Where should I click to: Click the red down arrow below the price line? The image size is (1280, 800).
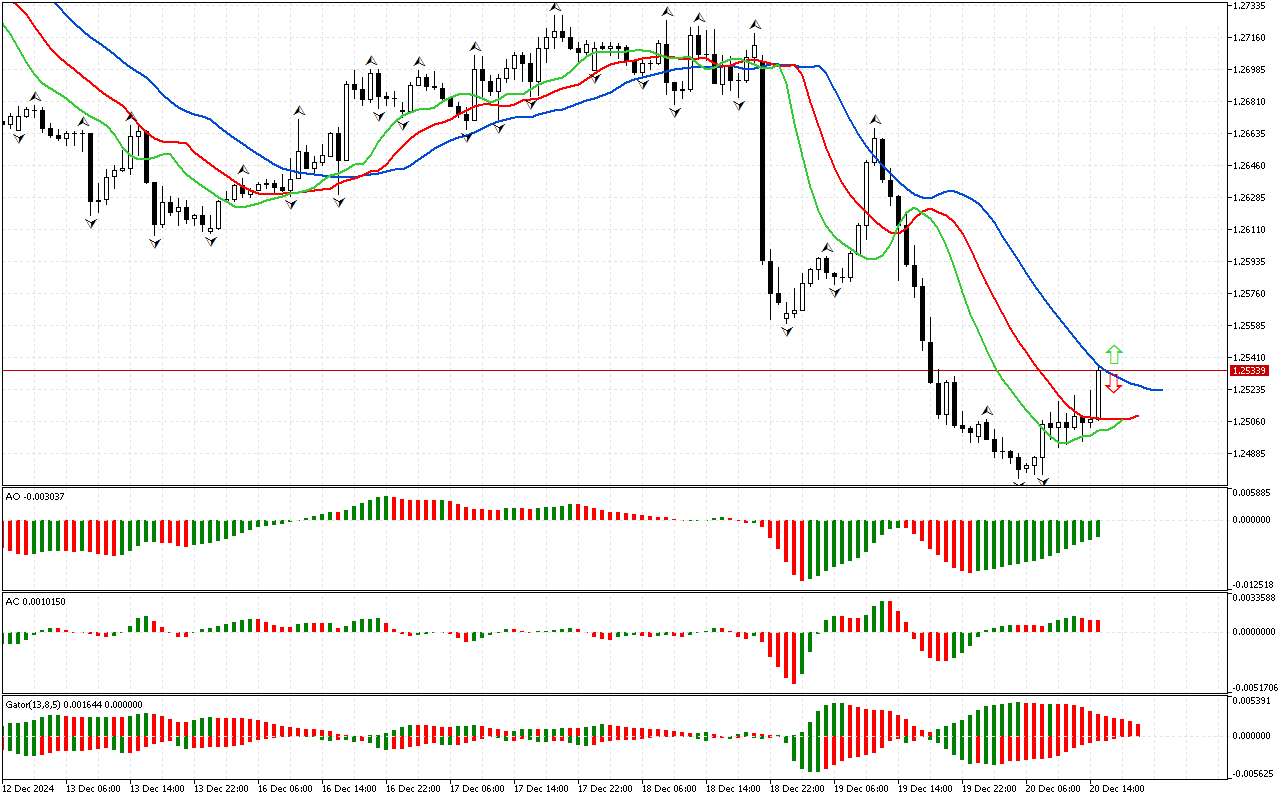click(x=1113, y=384)
